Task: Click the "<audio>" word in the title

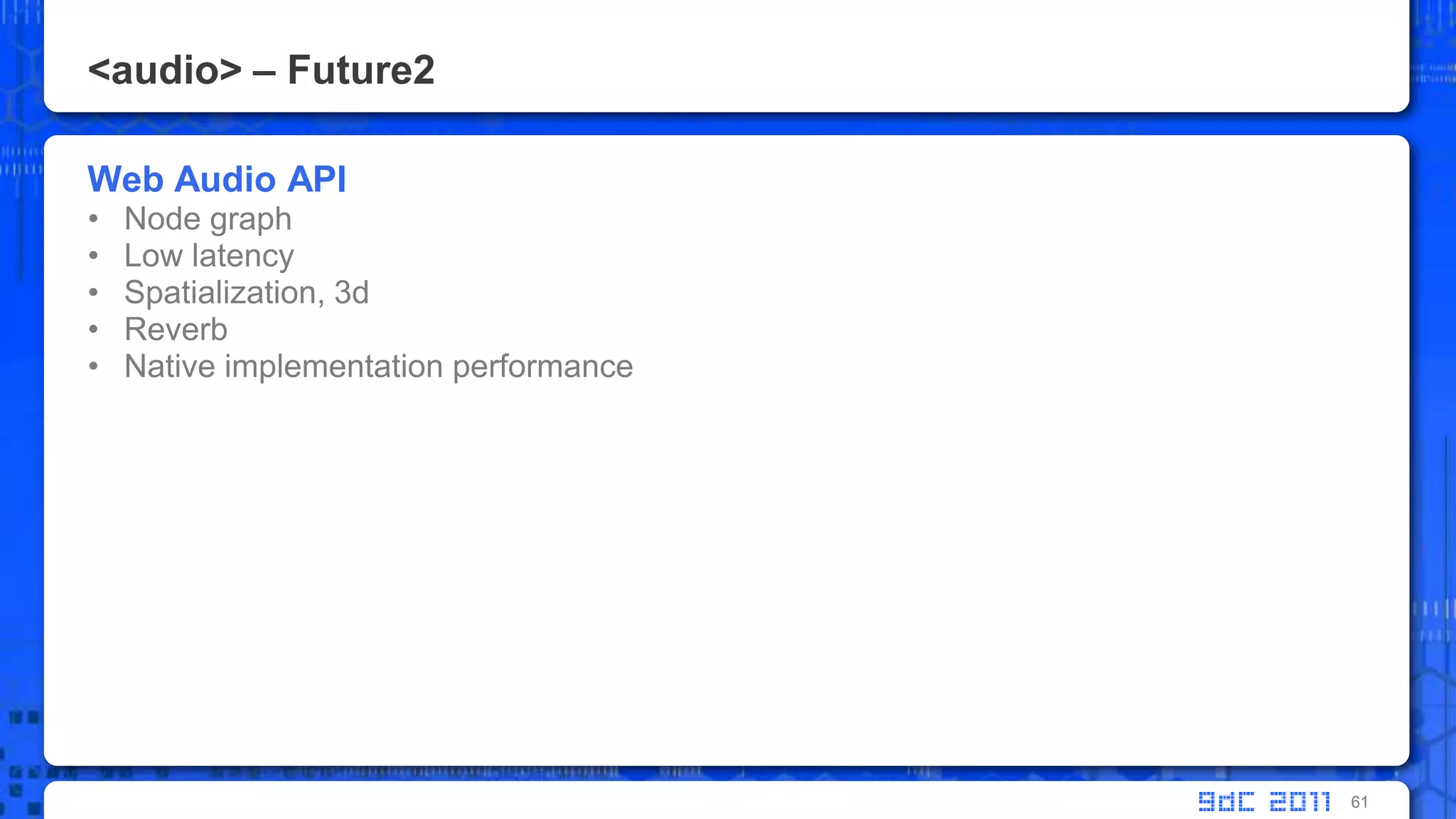Action: 165,70
